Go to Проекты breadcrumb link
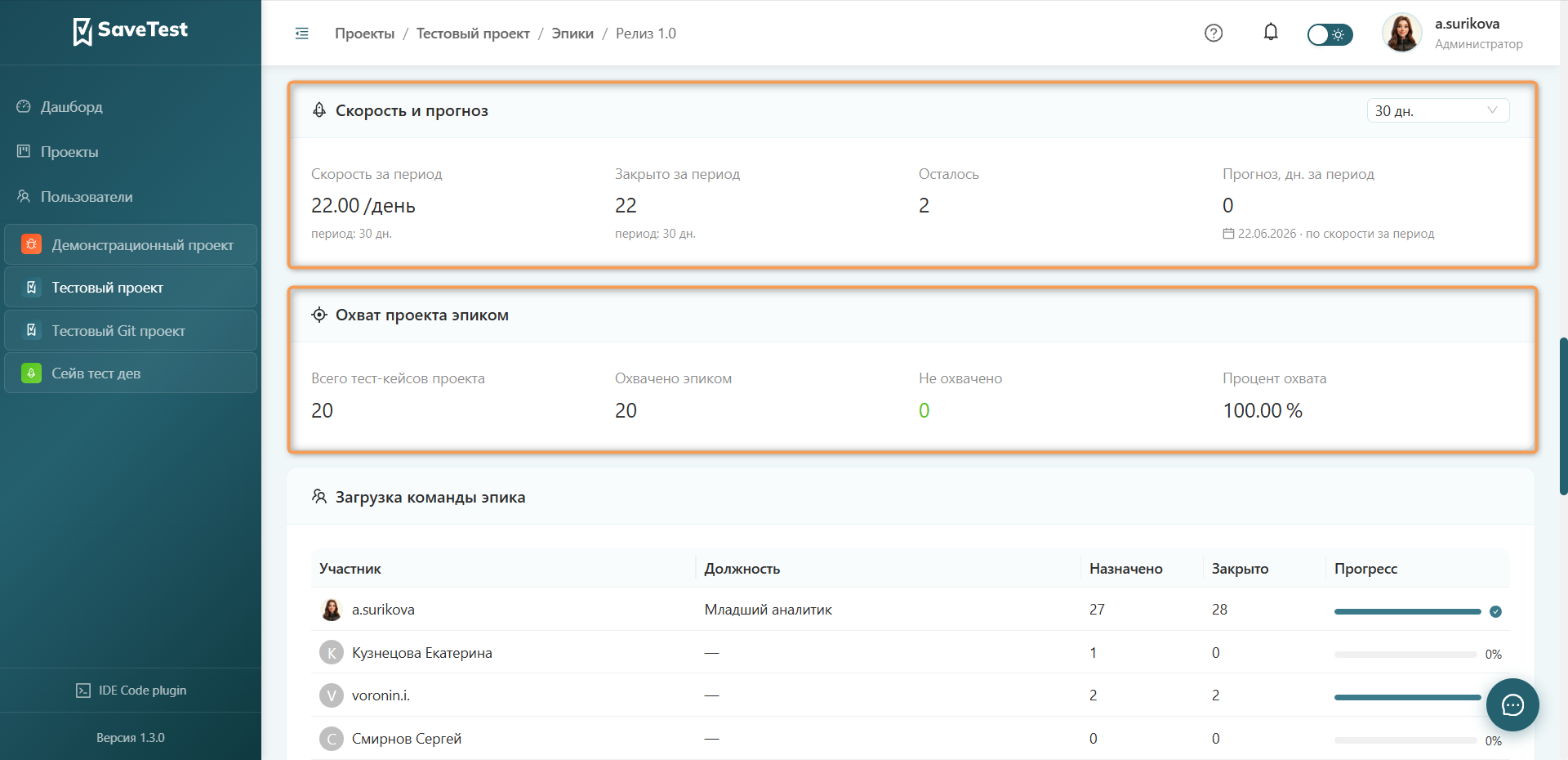The width and height of the screenshot is (1568, 760). coord(364,34)
